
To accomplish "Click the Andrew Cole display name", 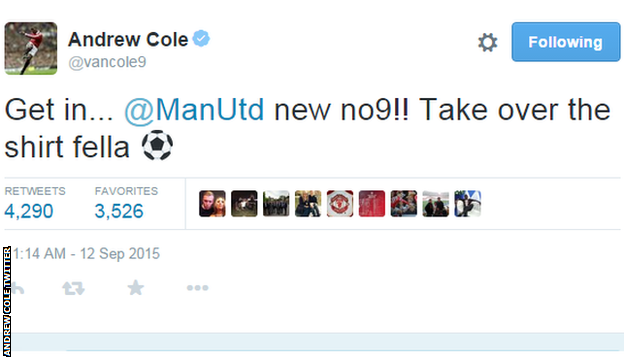I will [x=128, y=39].
